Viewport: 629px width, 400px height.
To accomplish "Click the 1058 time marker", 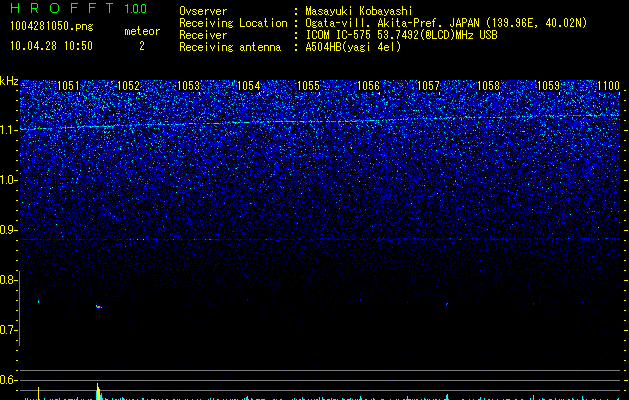I will point(488,86).
